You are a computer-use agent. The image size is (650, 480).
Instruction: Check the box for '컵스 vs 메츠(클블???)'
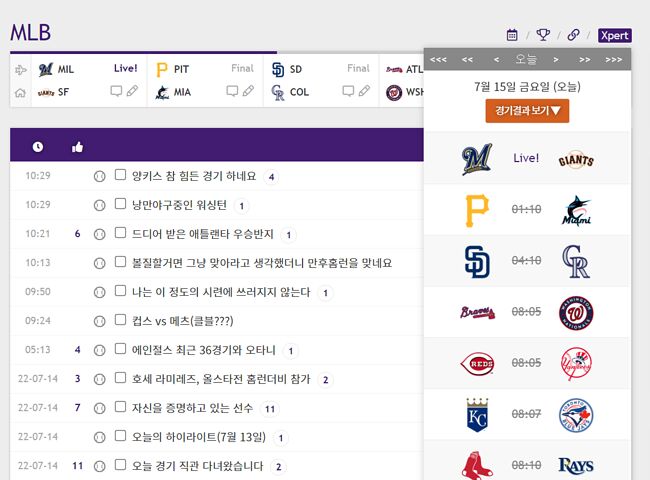[x=120, y=320]
